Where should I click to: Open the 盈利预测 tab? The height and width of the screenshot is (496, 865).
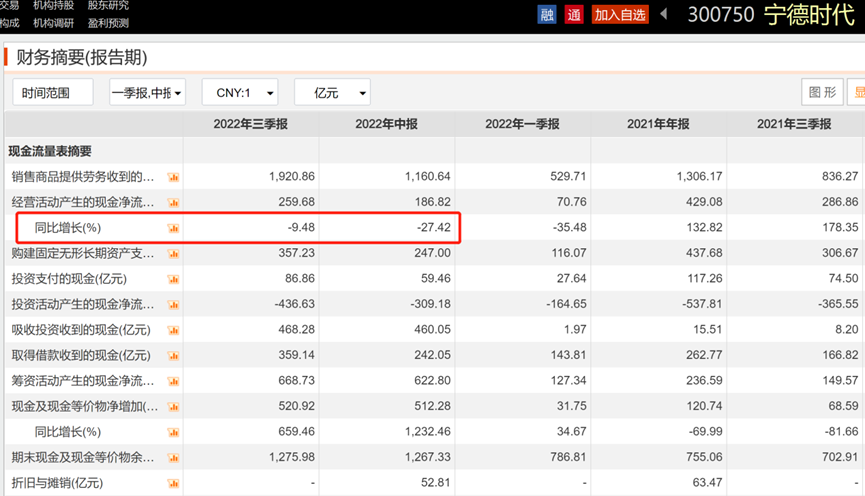pyautogui.click(x=108, y=22)
